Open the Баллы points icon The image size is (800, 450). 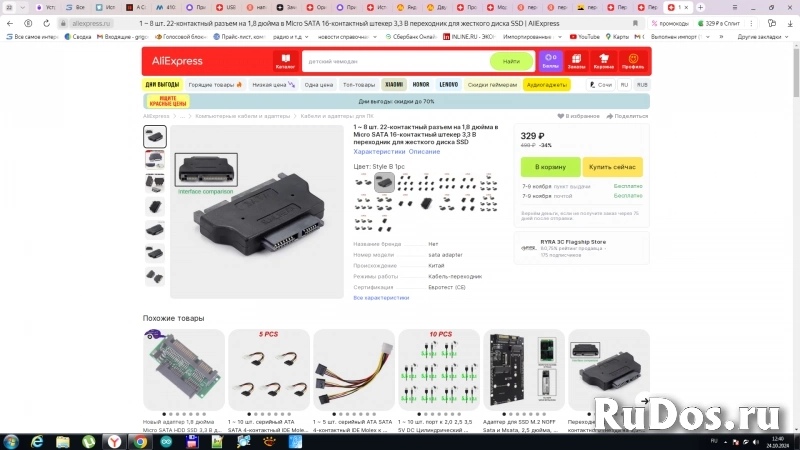(x=550, y=61)
